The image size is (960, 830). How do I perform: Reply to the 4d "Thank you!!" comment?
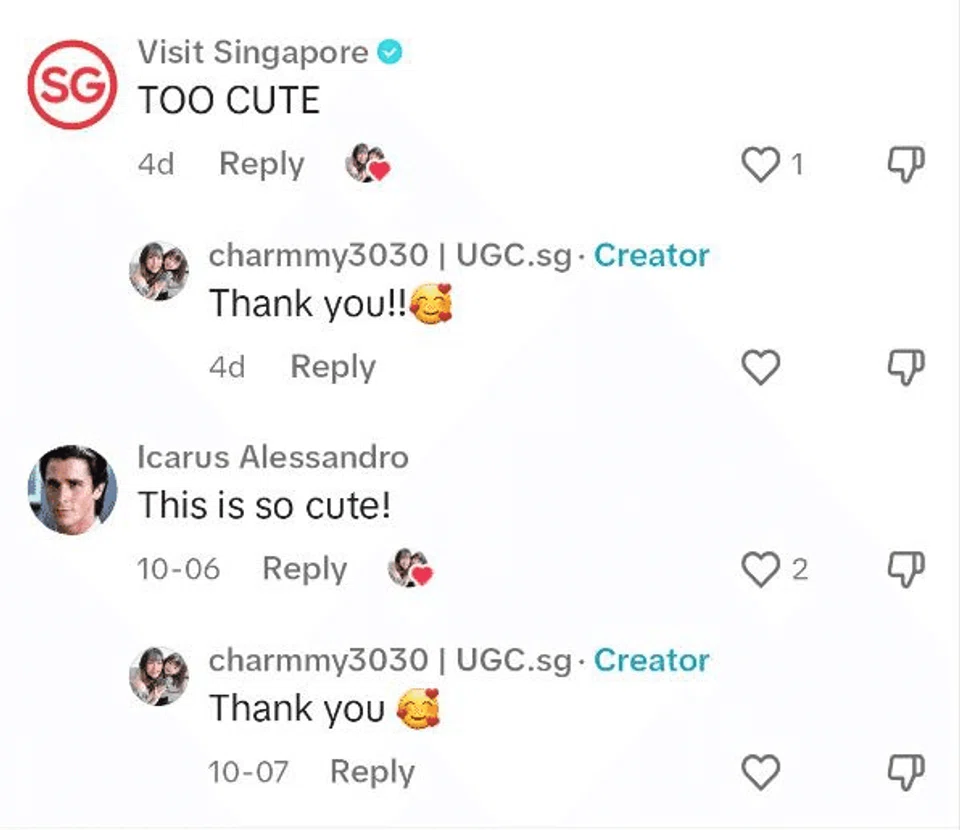(332, 367)
